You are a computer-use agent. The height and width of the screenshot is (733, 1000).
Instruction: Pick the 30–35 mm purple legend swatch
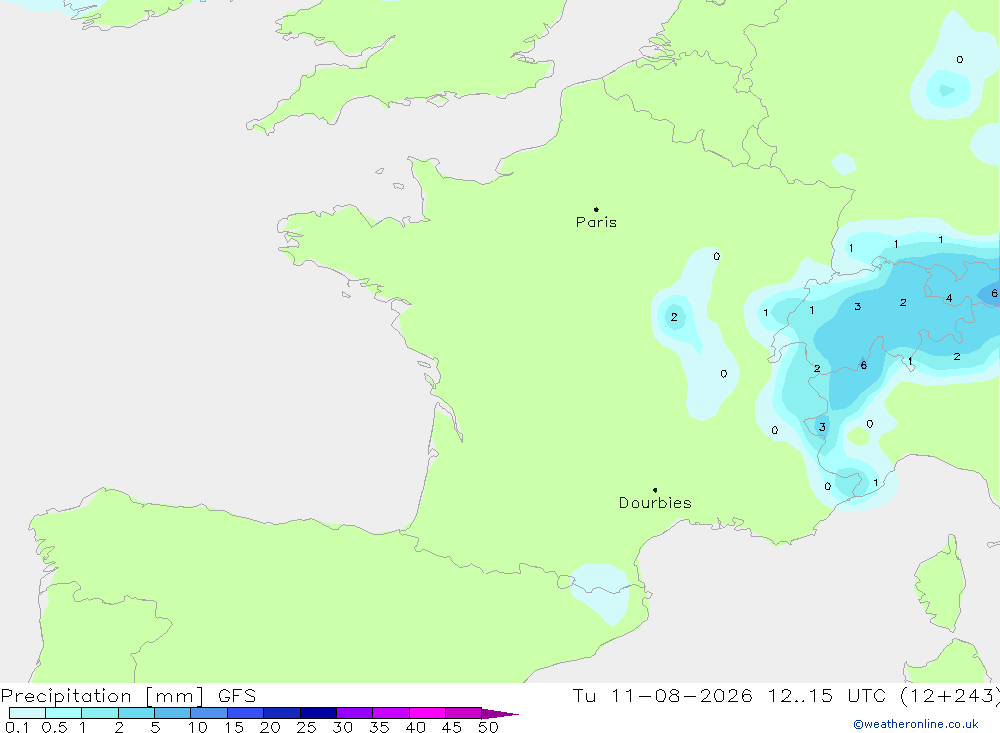355,713
